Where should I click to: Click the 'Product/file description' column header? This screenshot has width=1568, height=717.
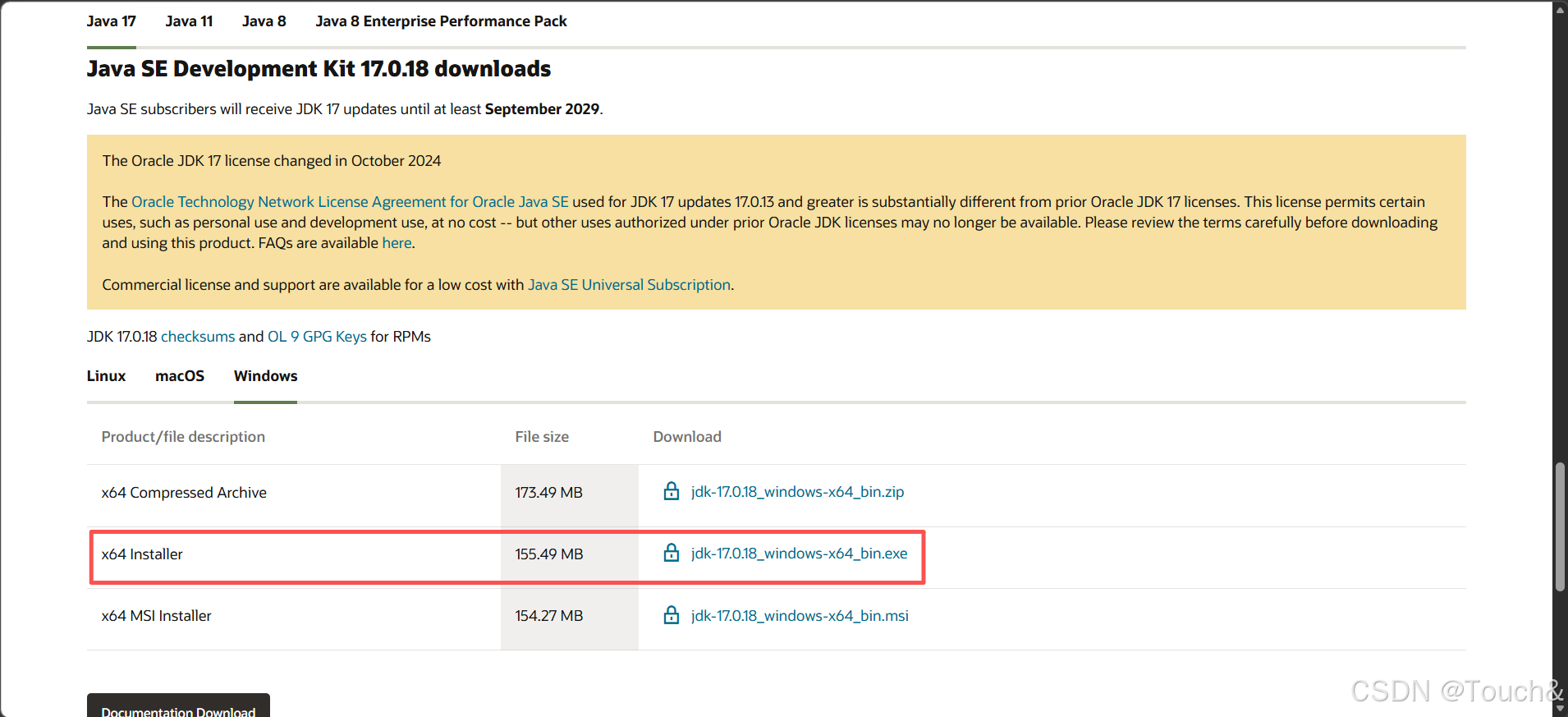(183, 437)
